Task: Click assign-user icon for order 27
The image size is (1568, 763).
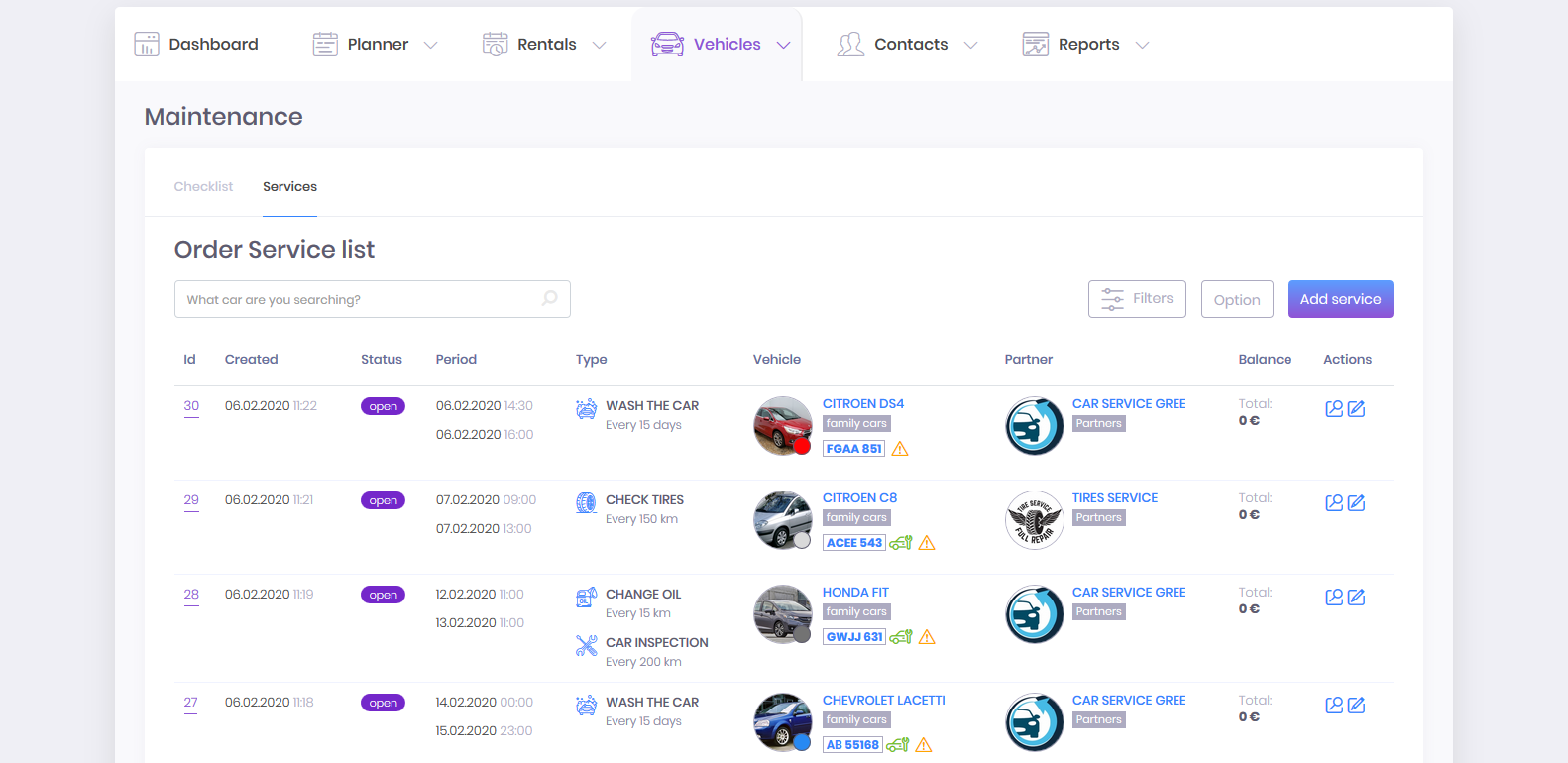Action: [1334, 706]
